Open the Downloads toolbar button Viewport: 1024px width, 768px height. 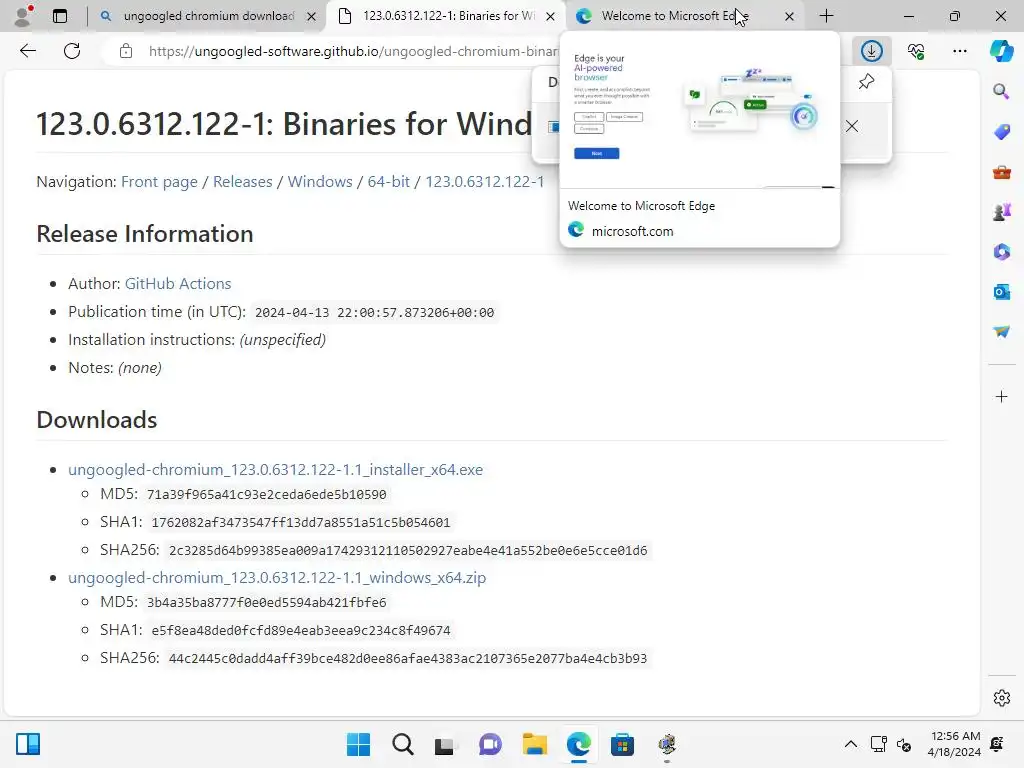872,51
